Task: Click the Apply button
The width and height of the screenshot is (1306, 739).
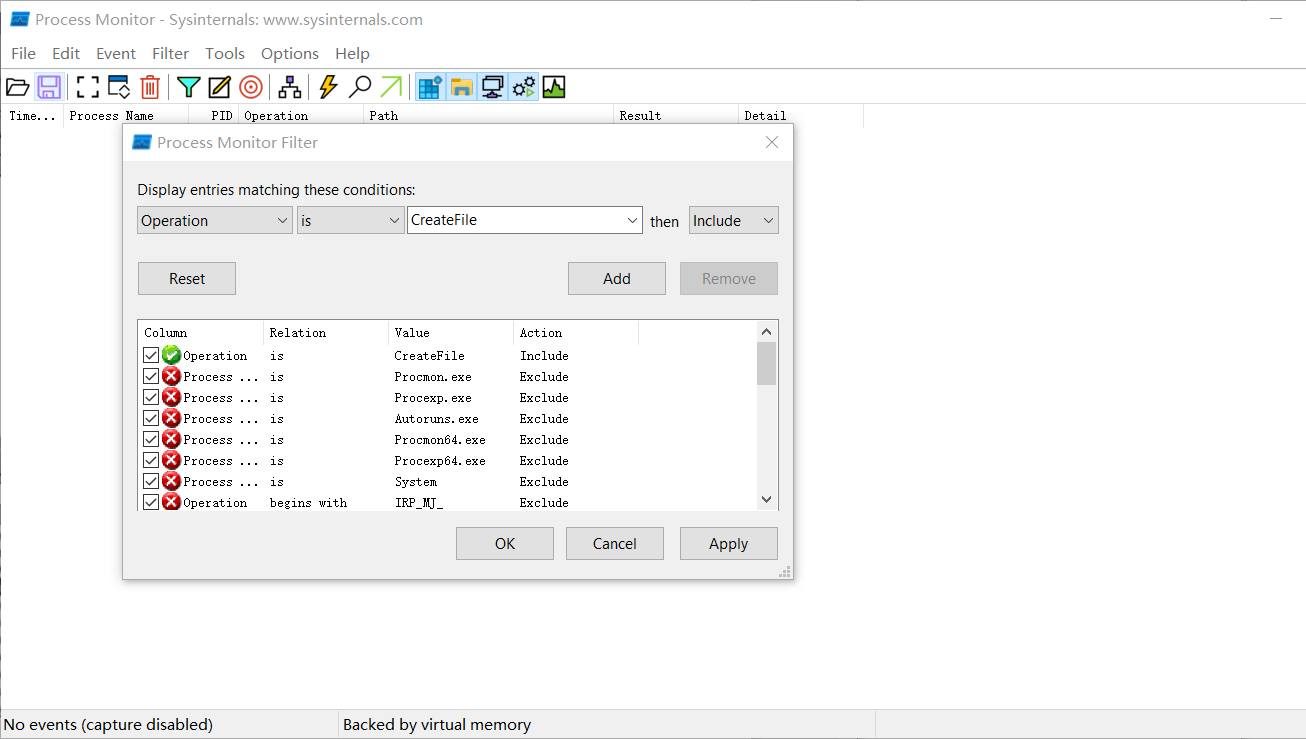Action: click(729, 544)
